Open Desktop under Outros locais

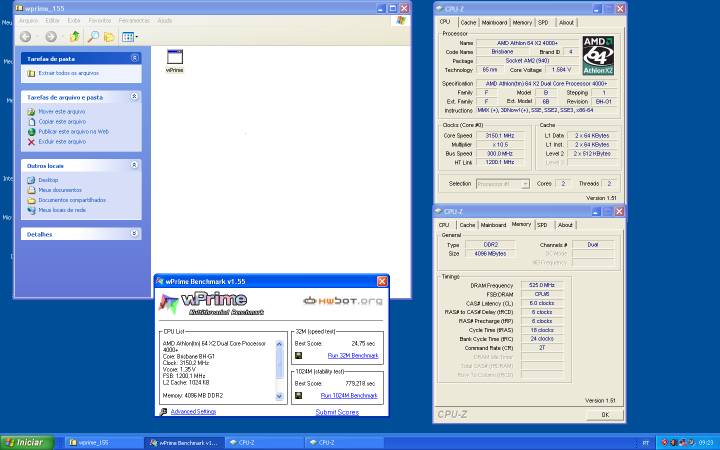48,180
